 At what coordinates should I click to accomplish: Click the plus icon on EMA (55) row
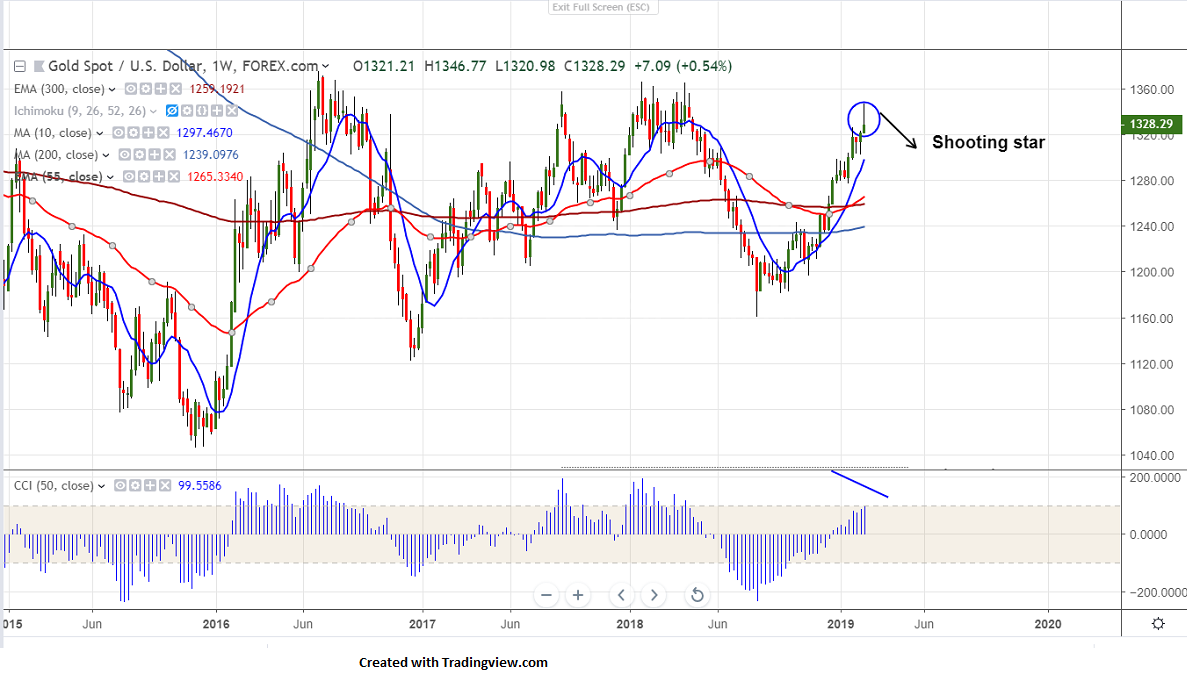tap(159, 177)
